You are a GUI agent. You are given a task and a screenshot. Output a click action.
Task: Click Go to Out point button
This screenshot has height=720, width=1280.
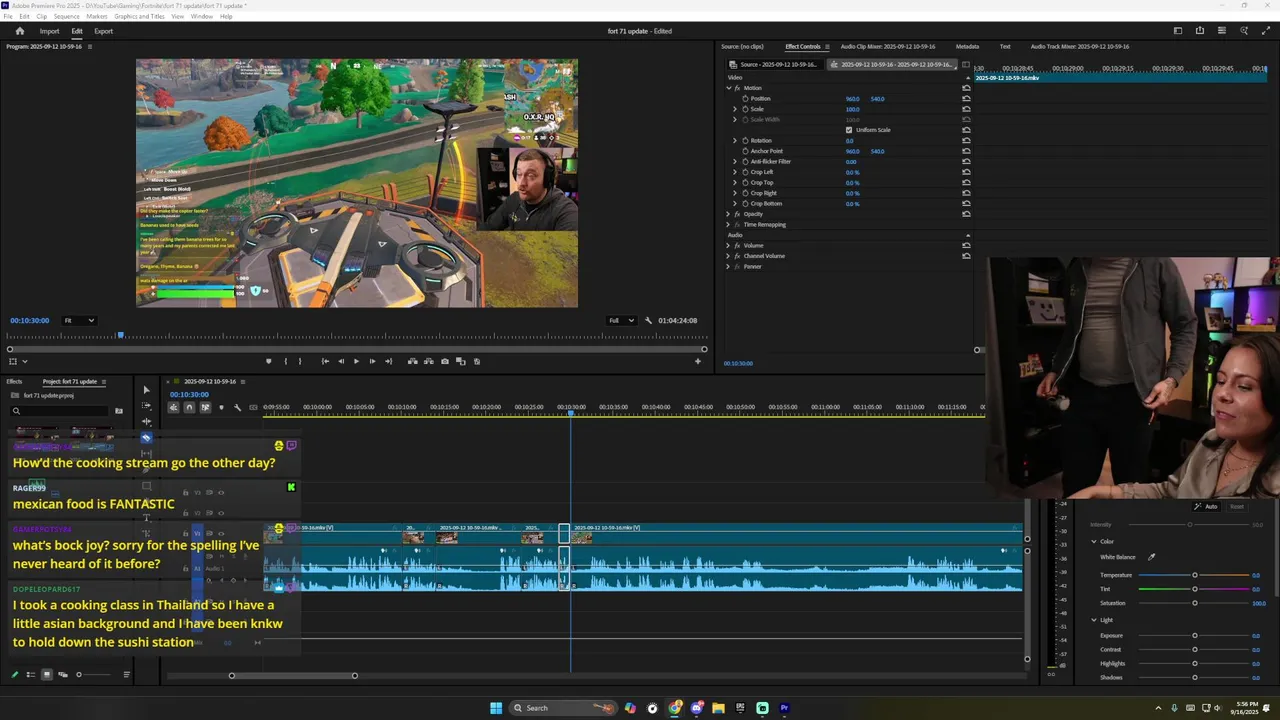(388, 361)
